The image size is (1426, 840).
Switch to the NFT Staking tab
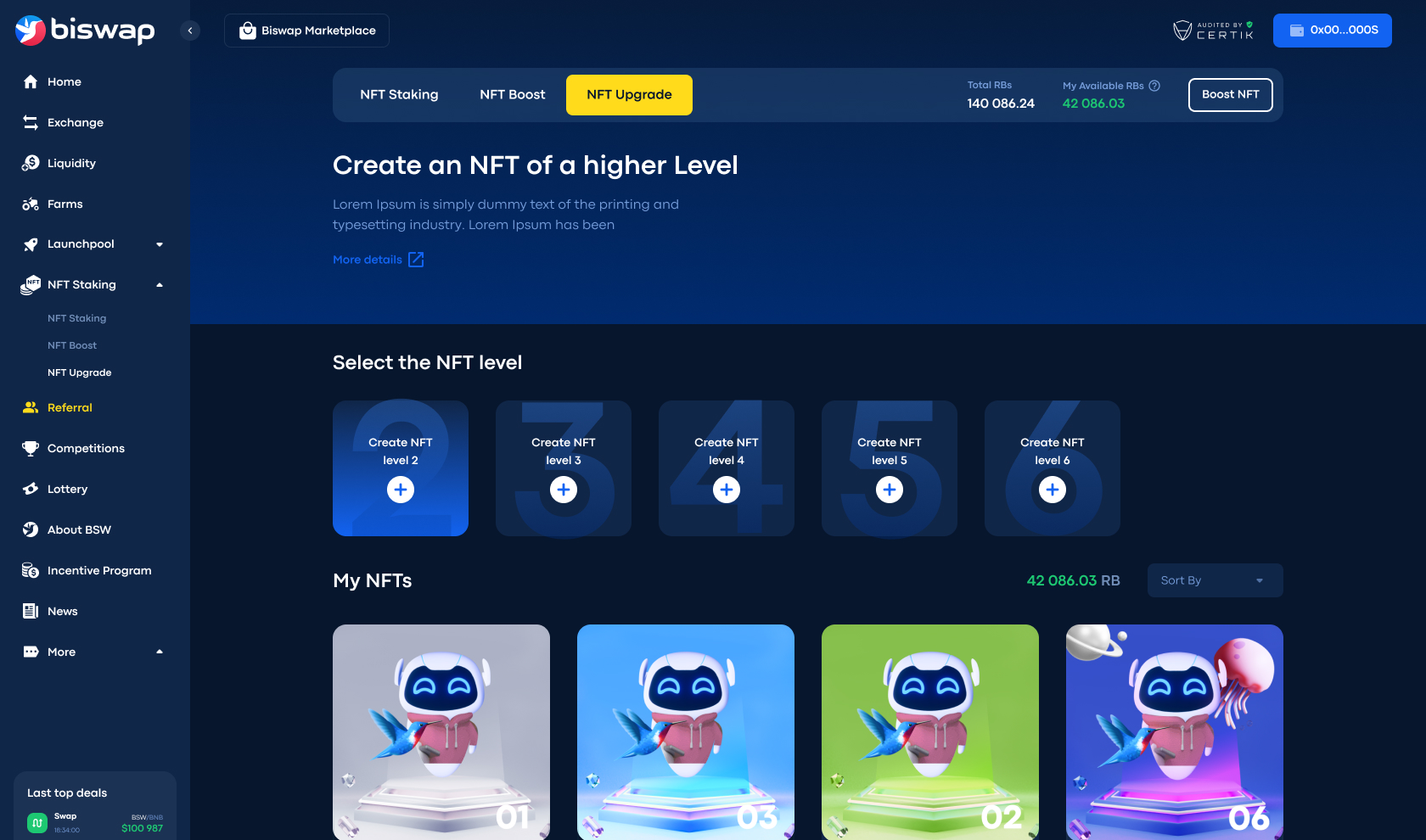coord(399,95)
